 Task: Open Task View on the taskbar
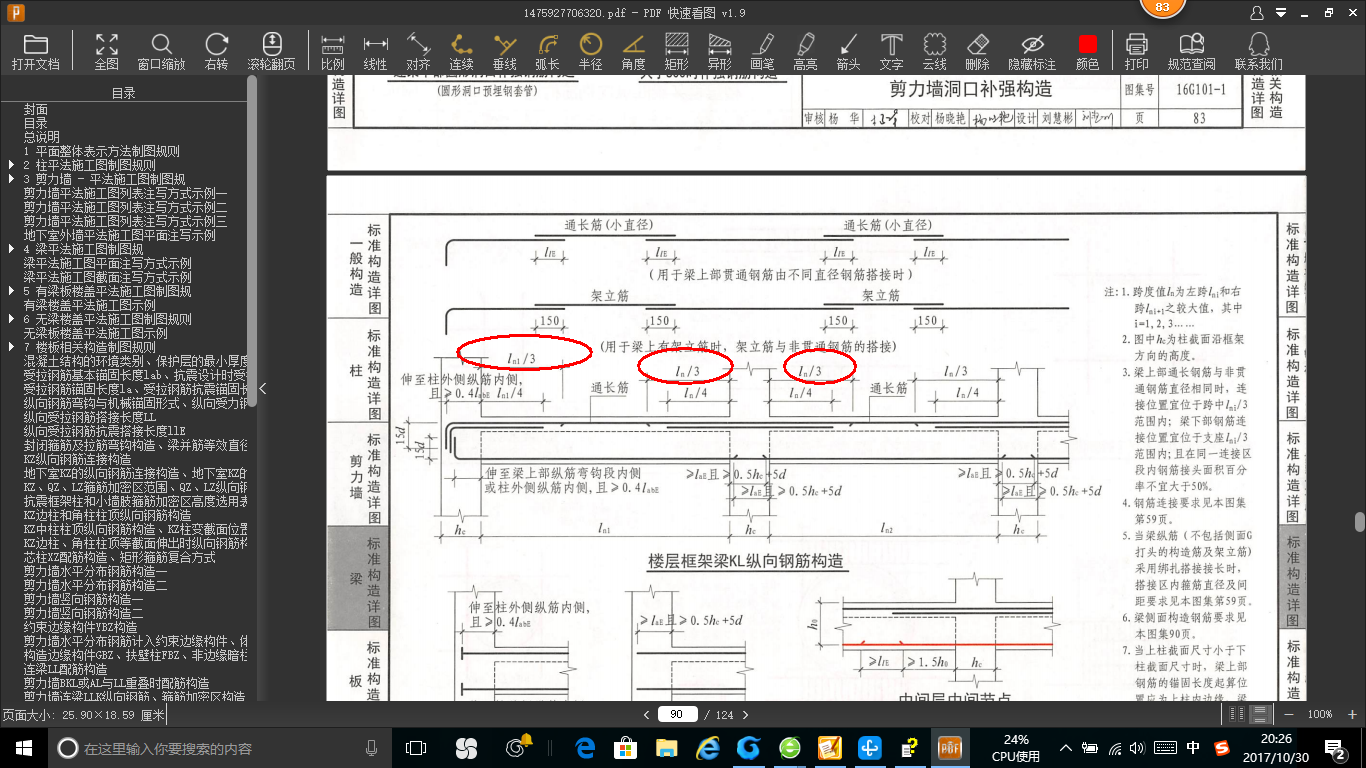tap(416, 748)
